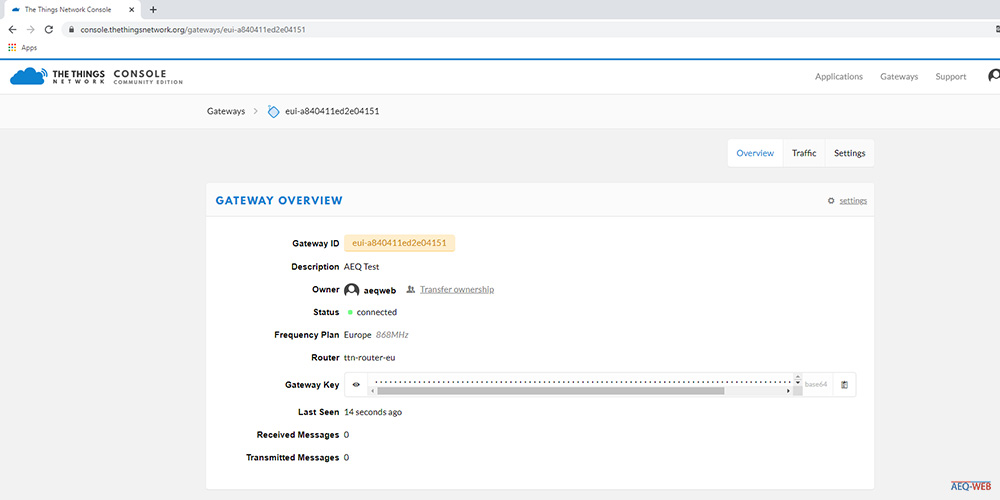Viewport: 1000px width, 500px height.
Task: Click the frequency plan Europe 868MHz
Action: [376, 335]
